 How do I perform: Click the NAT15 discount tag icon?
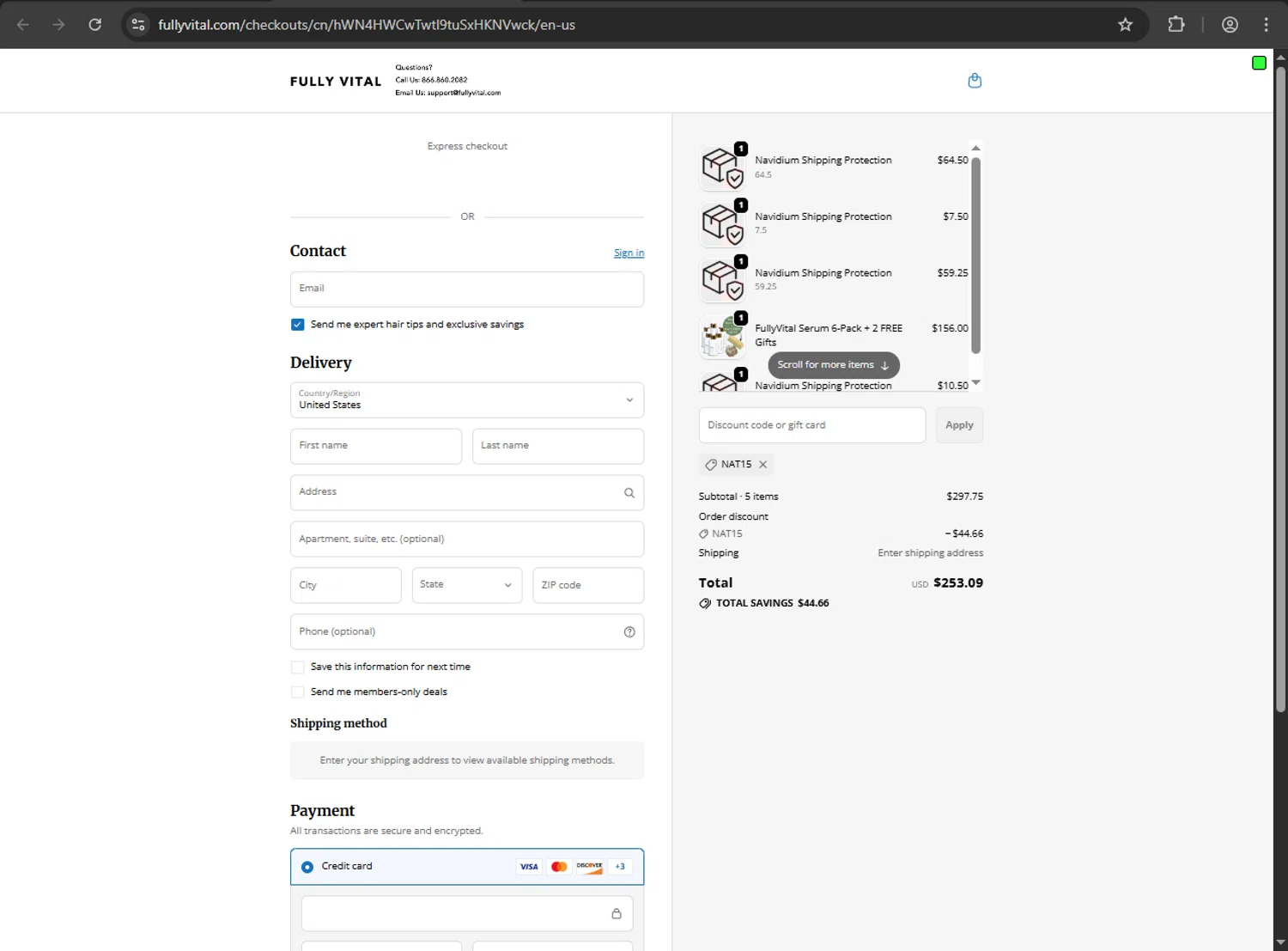click(711, 465)
